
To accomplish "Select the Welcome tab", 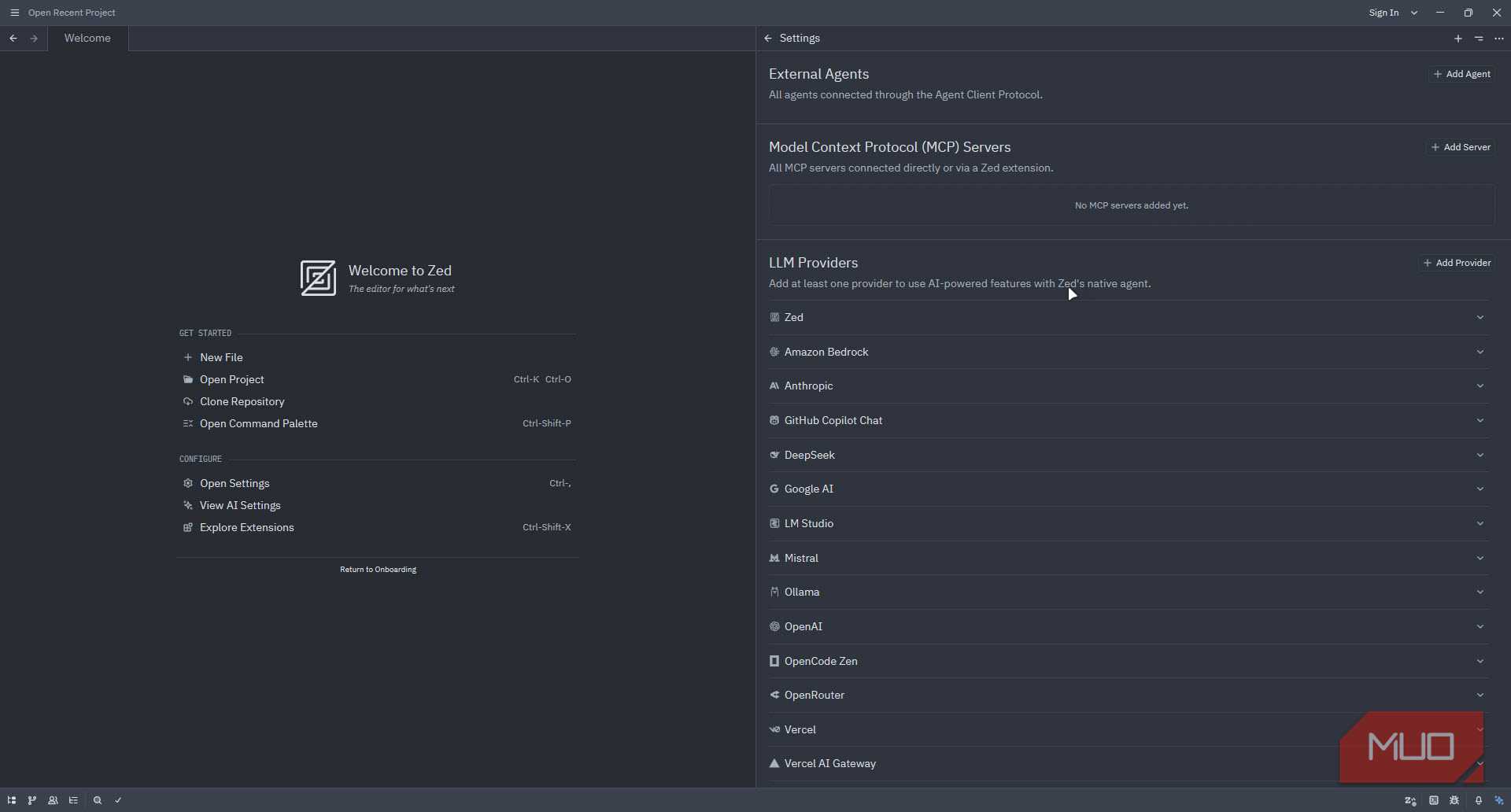I will (x=87, y=39).
